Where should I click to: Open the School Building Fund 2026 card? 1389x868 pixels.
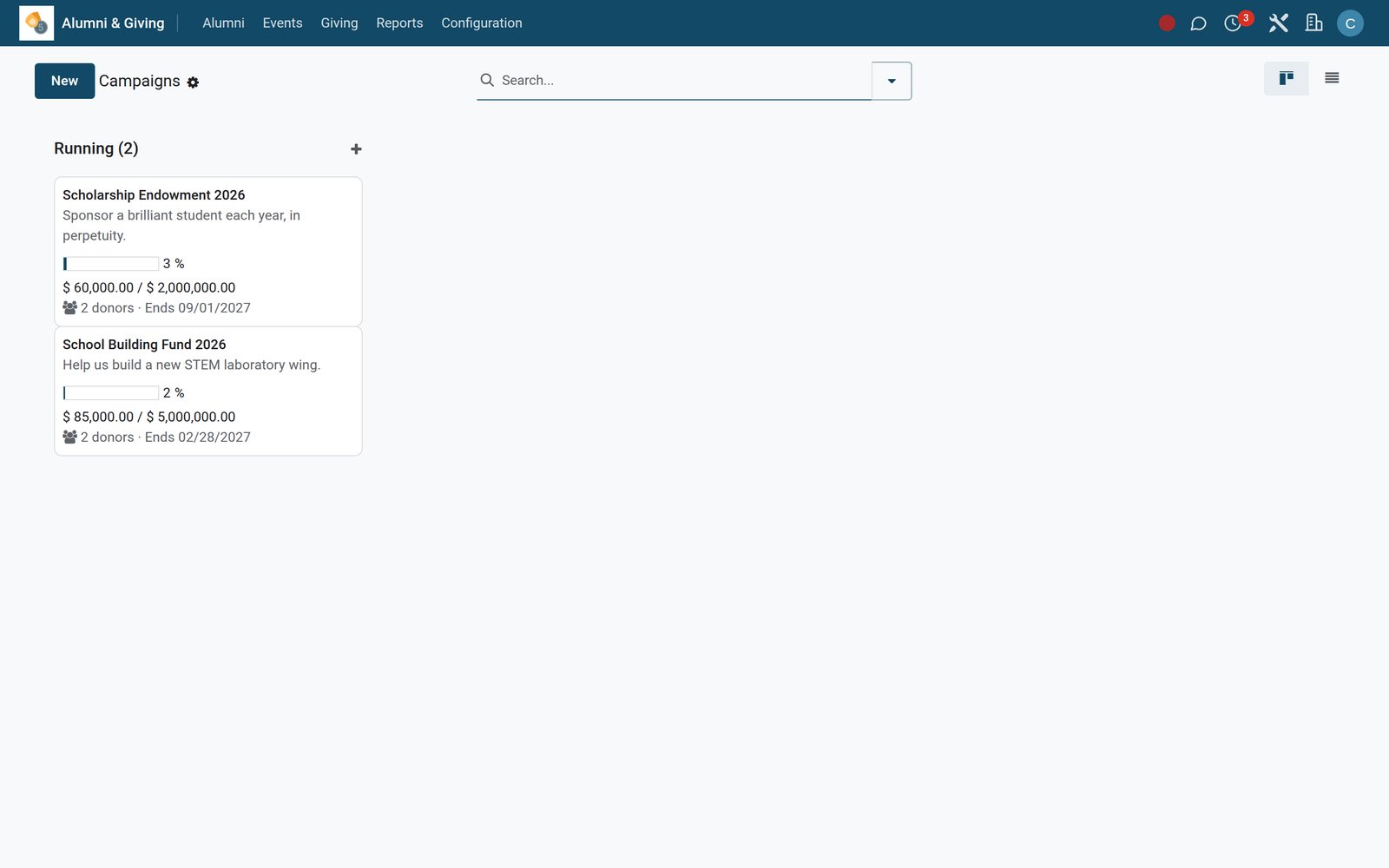click(x=208, y=391)
